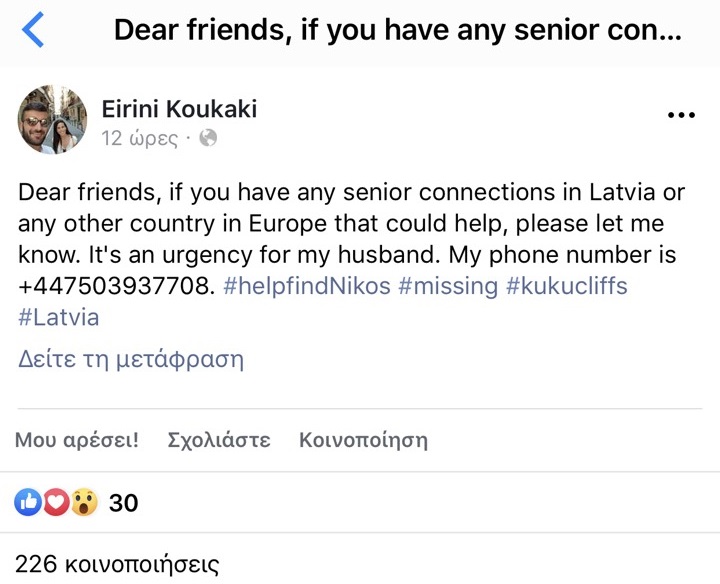720x584 pixels.
Task: Tap the wow face reaction icon
Action: pos(84,502)
